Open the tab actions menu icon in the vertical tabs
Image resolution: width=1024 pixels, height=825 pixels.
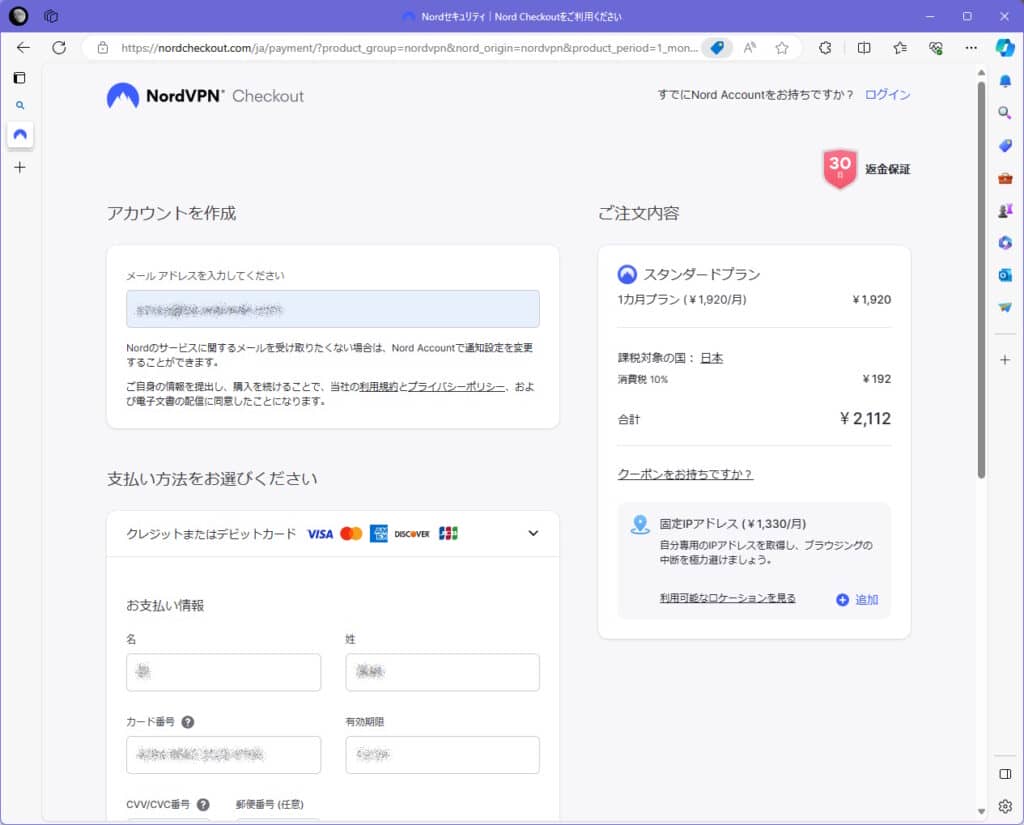pos(20,78)
